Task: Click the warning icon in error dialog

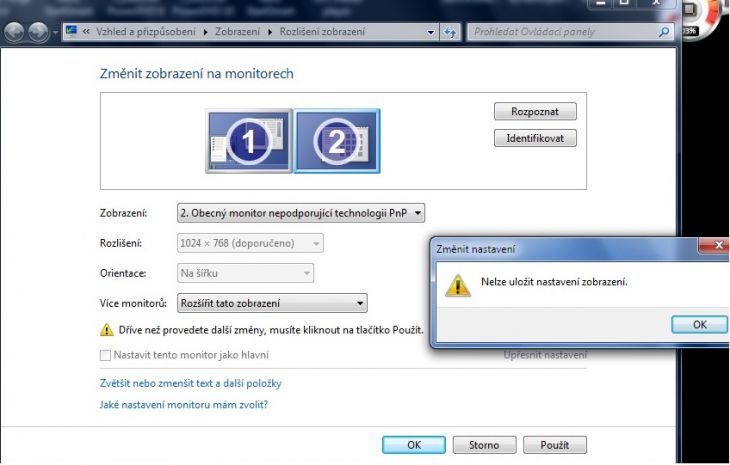Action: point(458,285)
